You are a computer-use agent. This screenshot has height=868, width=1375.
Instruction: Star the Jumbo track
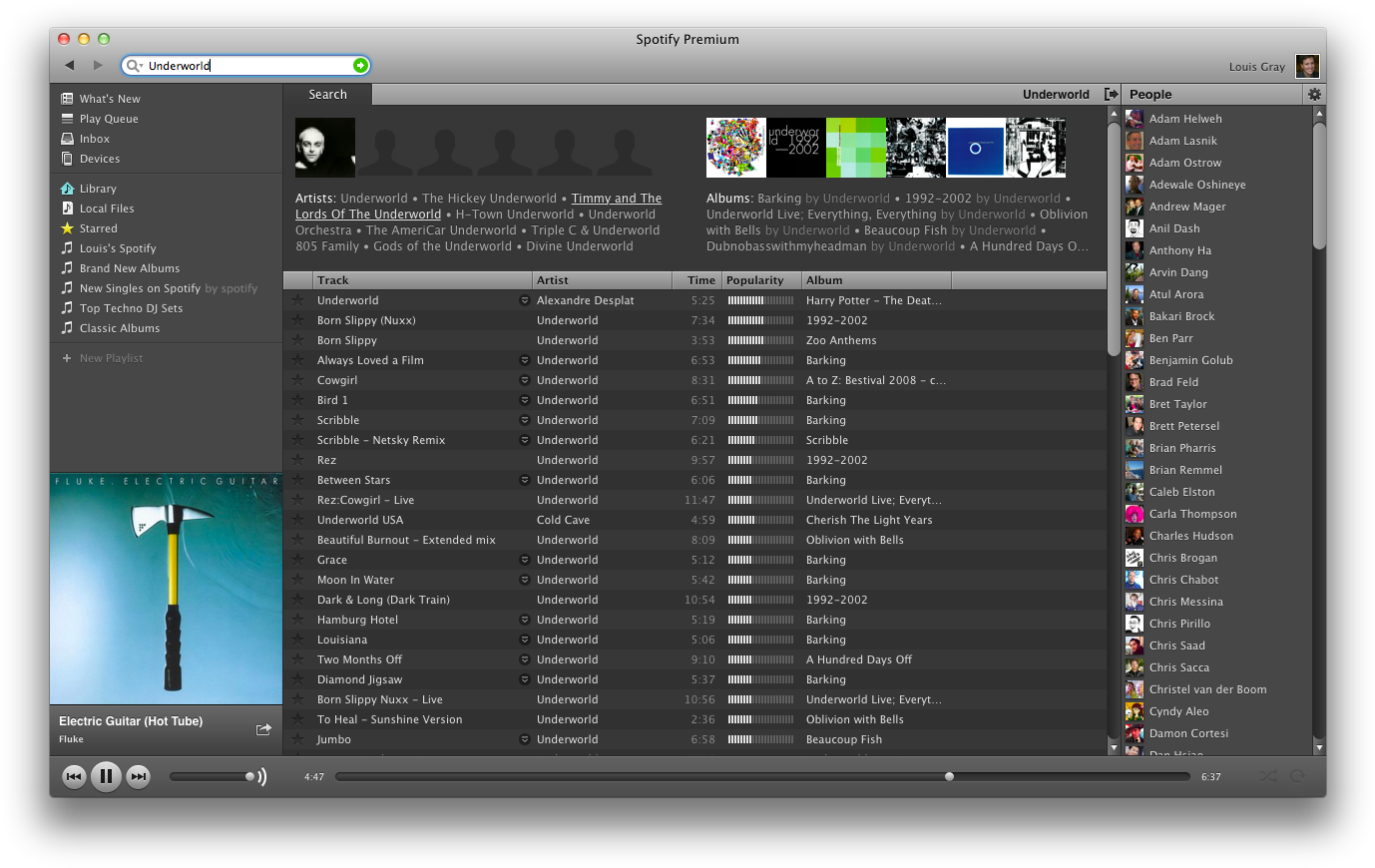pyautogui.click(x=297, y=739)
